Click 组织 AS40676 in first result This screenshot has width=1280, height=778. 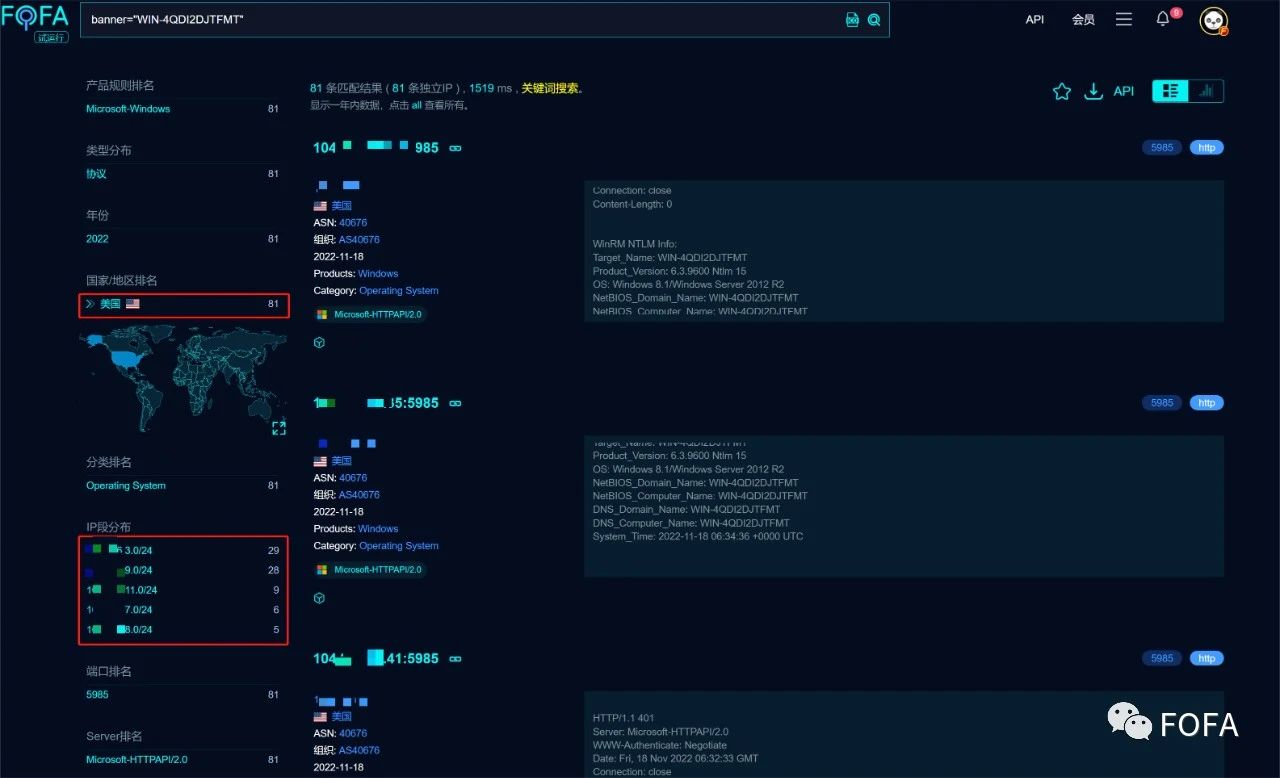[x=359, y=240]
